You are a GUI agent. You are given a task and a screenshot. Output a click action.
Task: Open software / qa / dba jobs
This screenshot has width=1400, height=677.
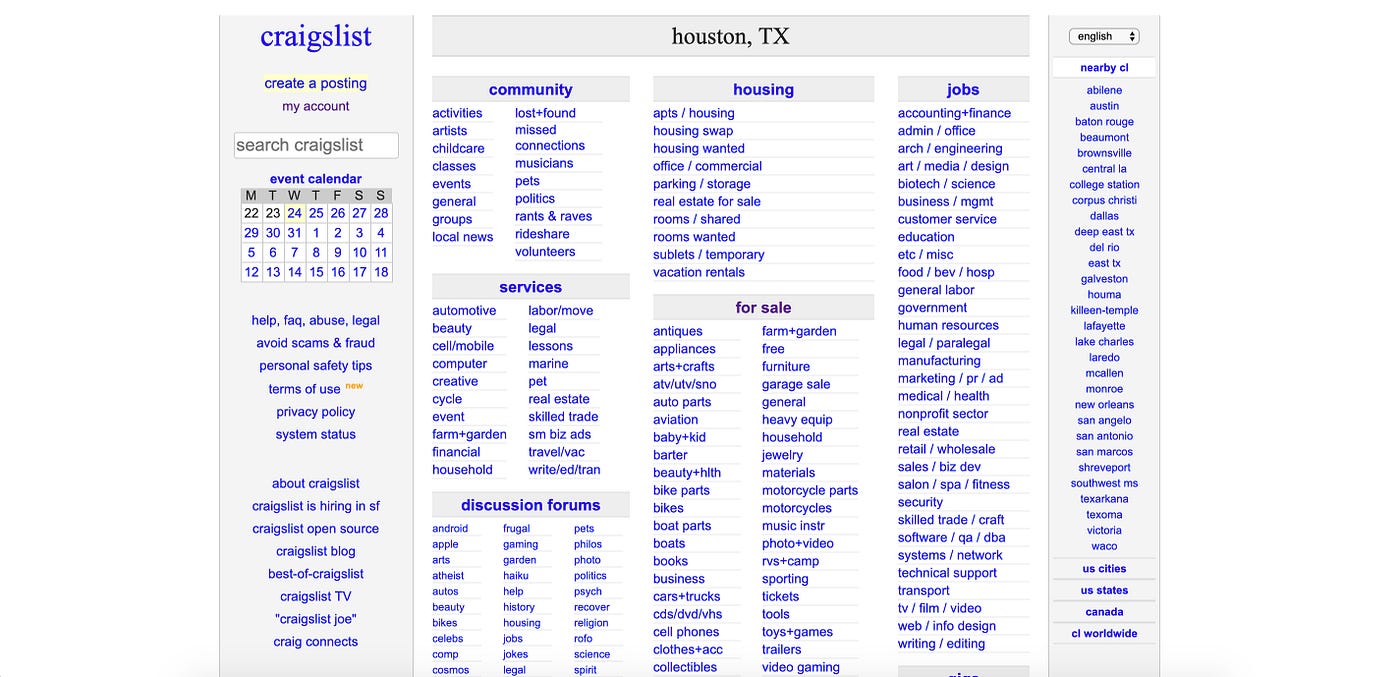(x=952, y=538)
